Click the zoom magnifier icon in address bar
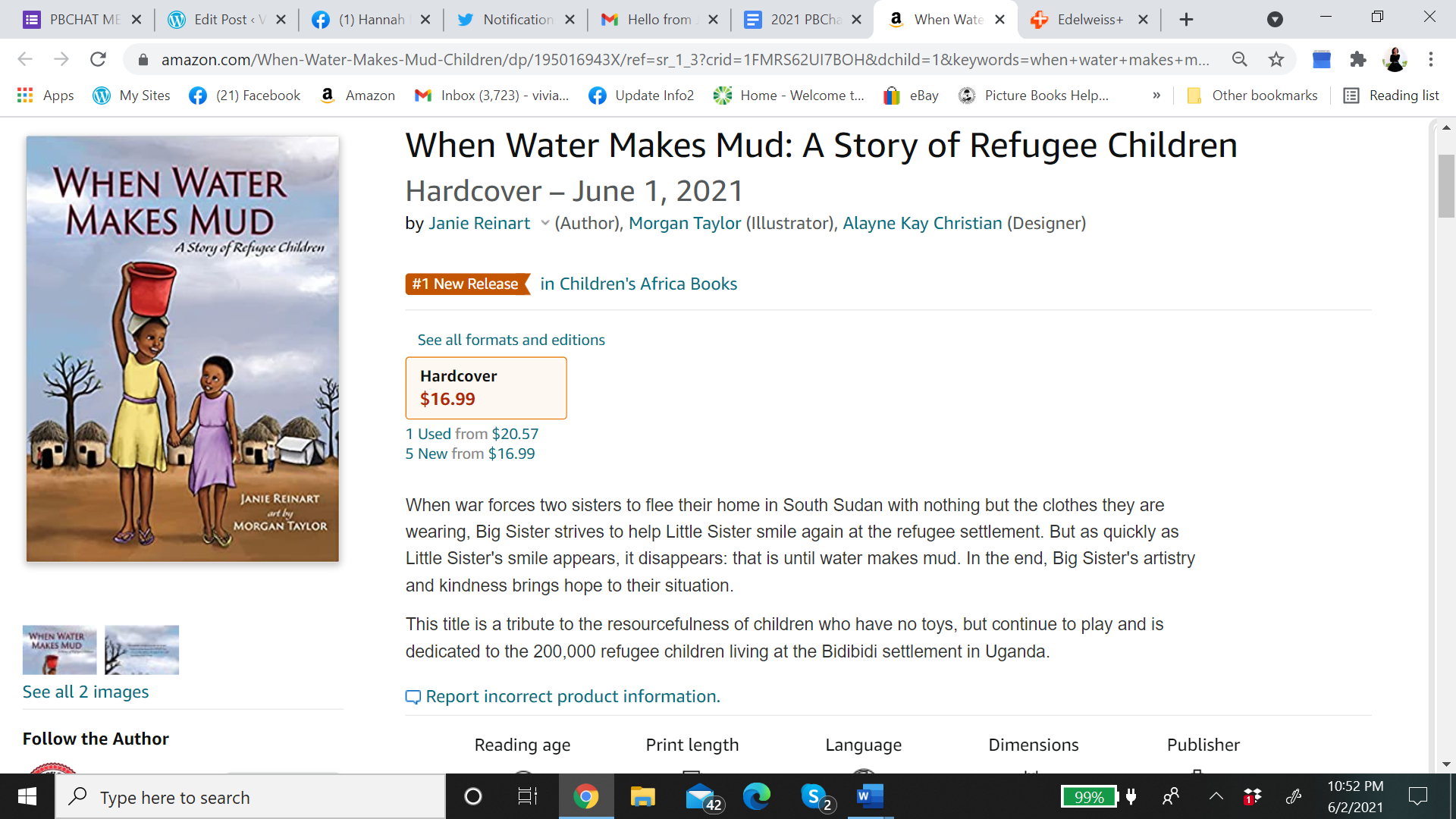The image size is (1456, 819). (1240, 59)
